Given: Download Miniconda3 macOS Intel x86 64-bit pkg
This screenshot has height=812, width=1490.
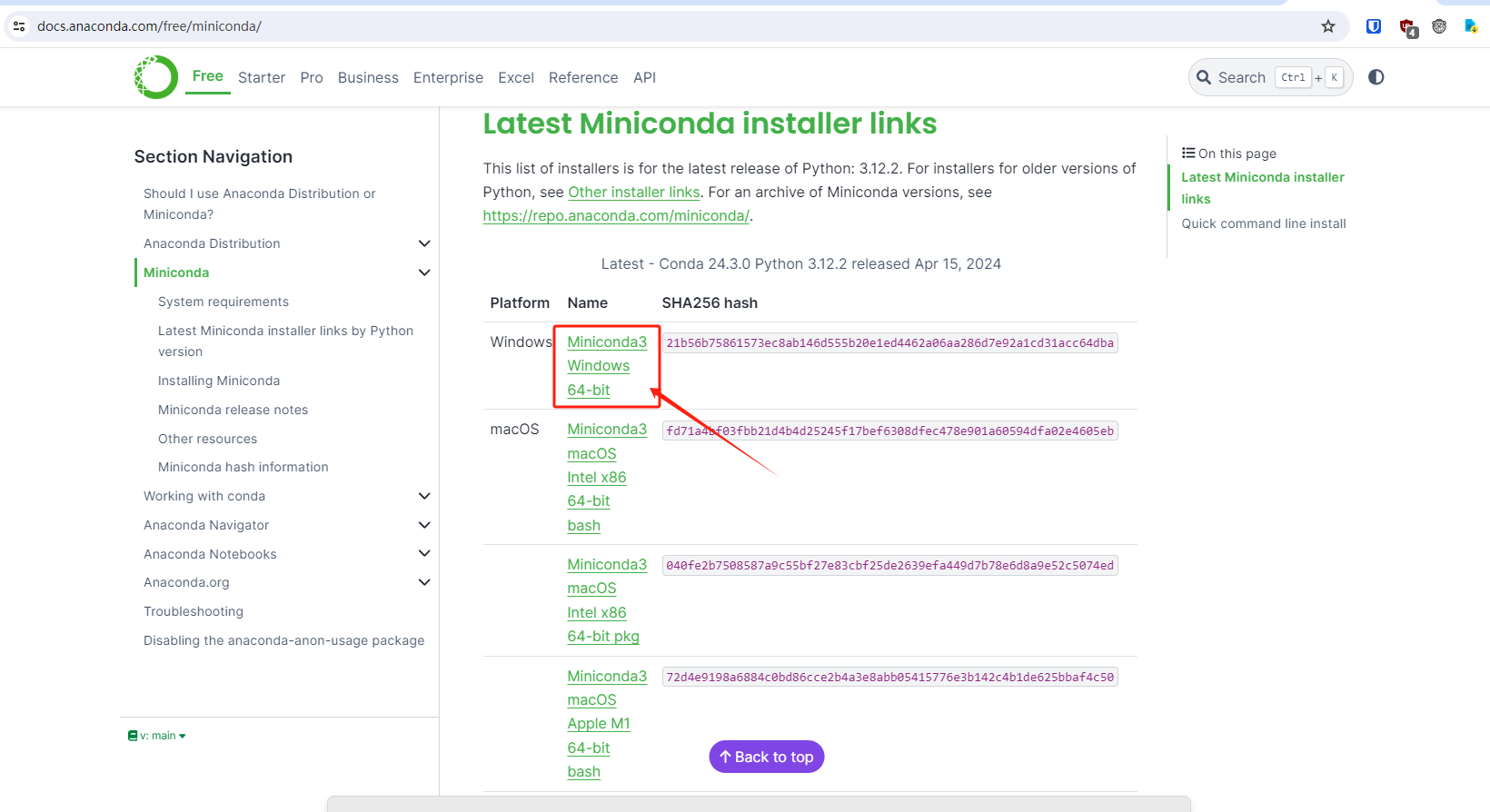Looking at the screenshot, I should (x=607, y=600).
